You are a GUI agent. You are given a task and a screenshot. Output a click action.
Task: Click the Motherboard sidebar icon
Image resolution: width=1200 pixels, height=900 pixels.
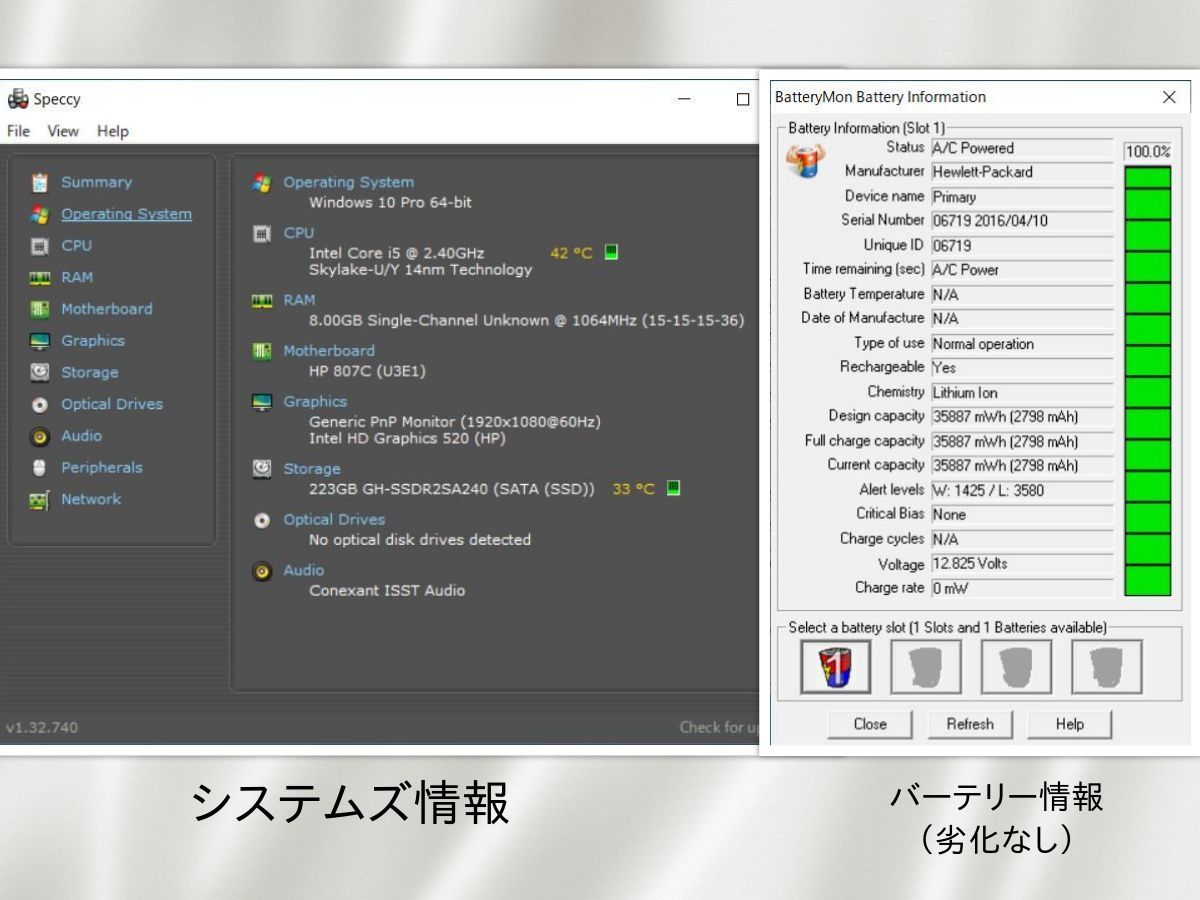tap(40, 309)
